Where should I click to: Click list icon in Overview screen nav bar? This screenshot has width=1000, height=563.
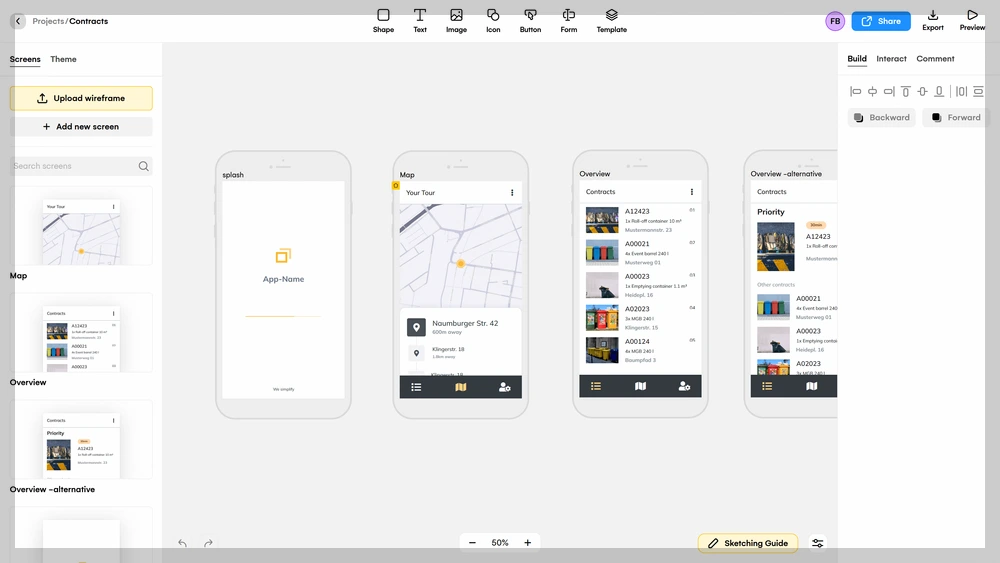point(596,386)
